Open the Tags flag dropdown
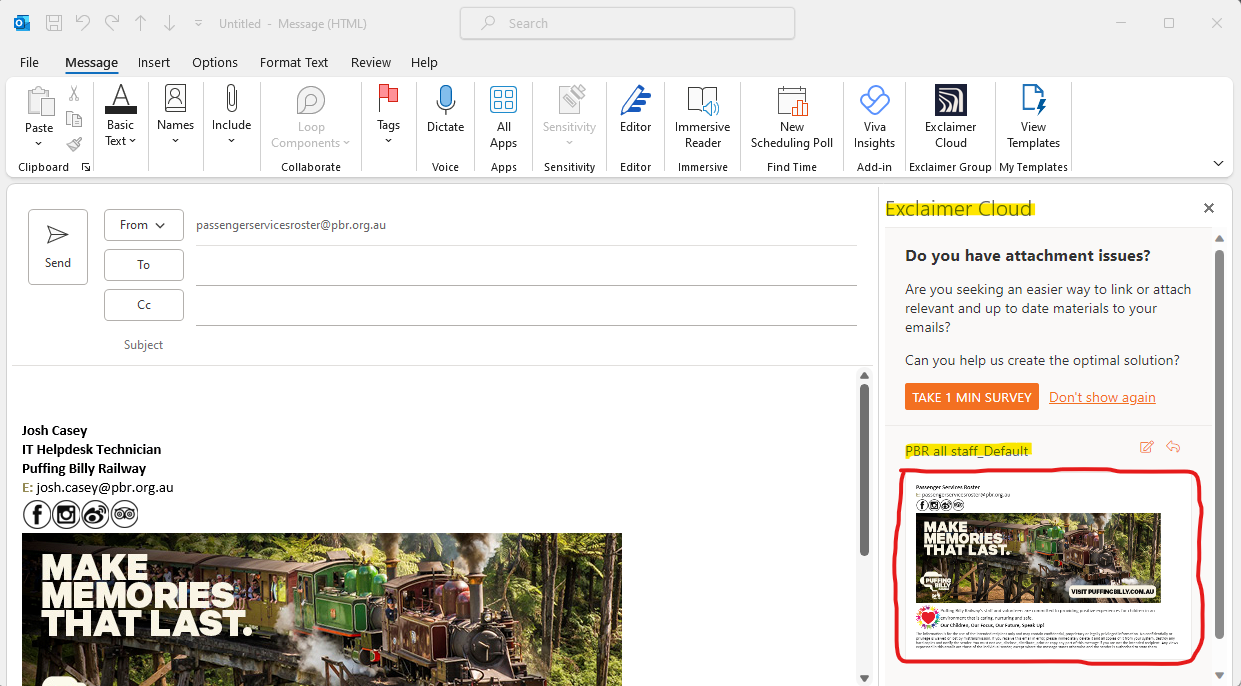This screenshot has width=1241, height=686. coord(388,116)
